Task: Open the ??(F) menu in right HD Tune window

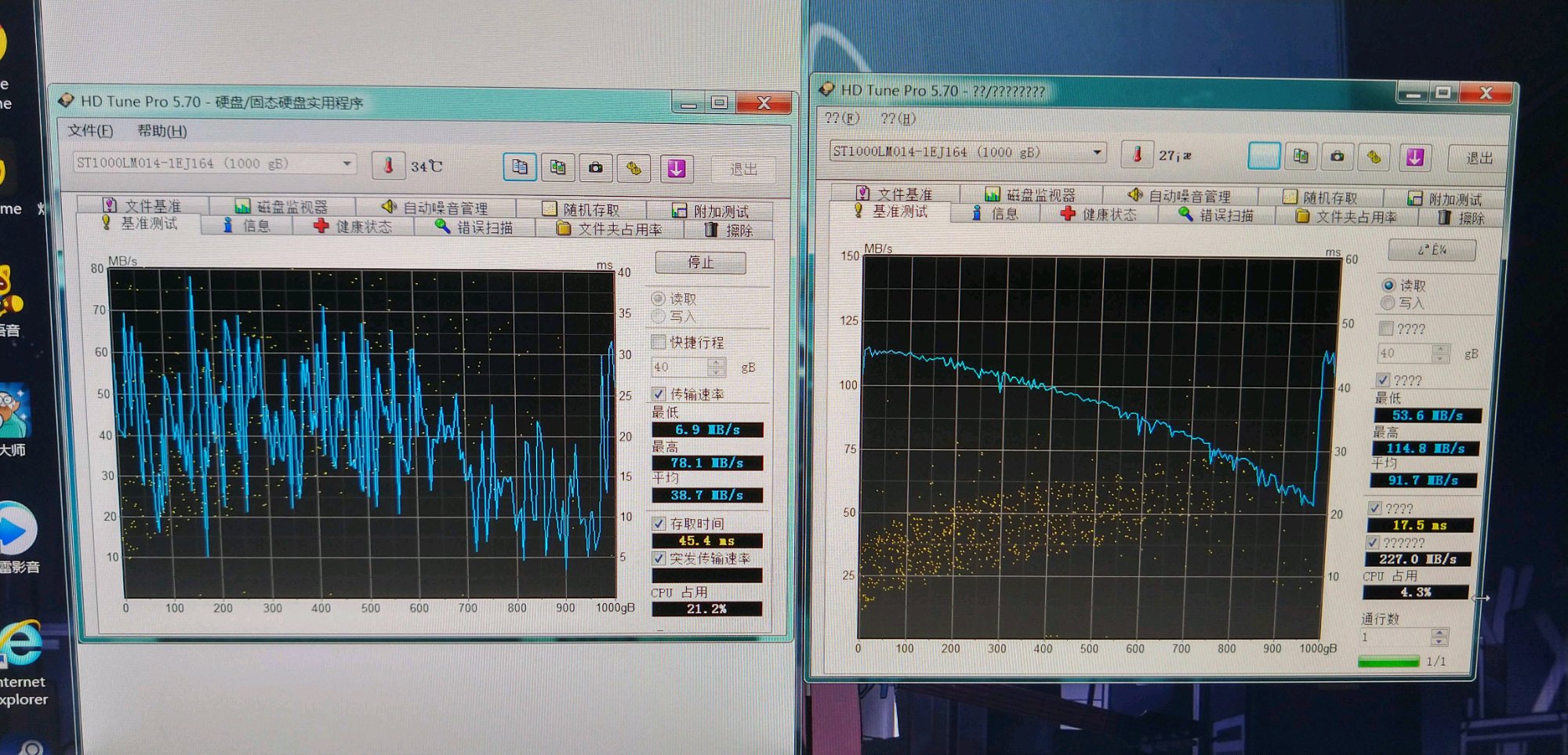Action: (x=842, y=118)
